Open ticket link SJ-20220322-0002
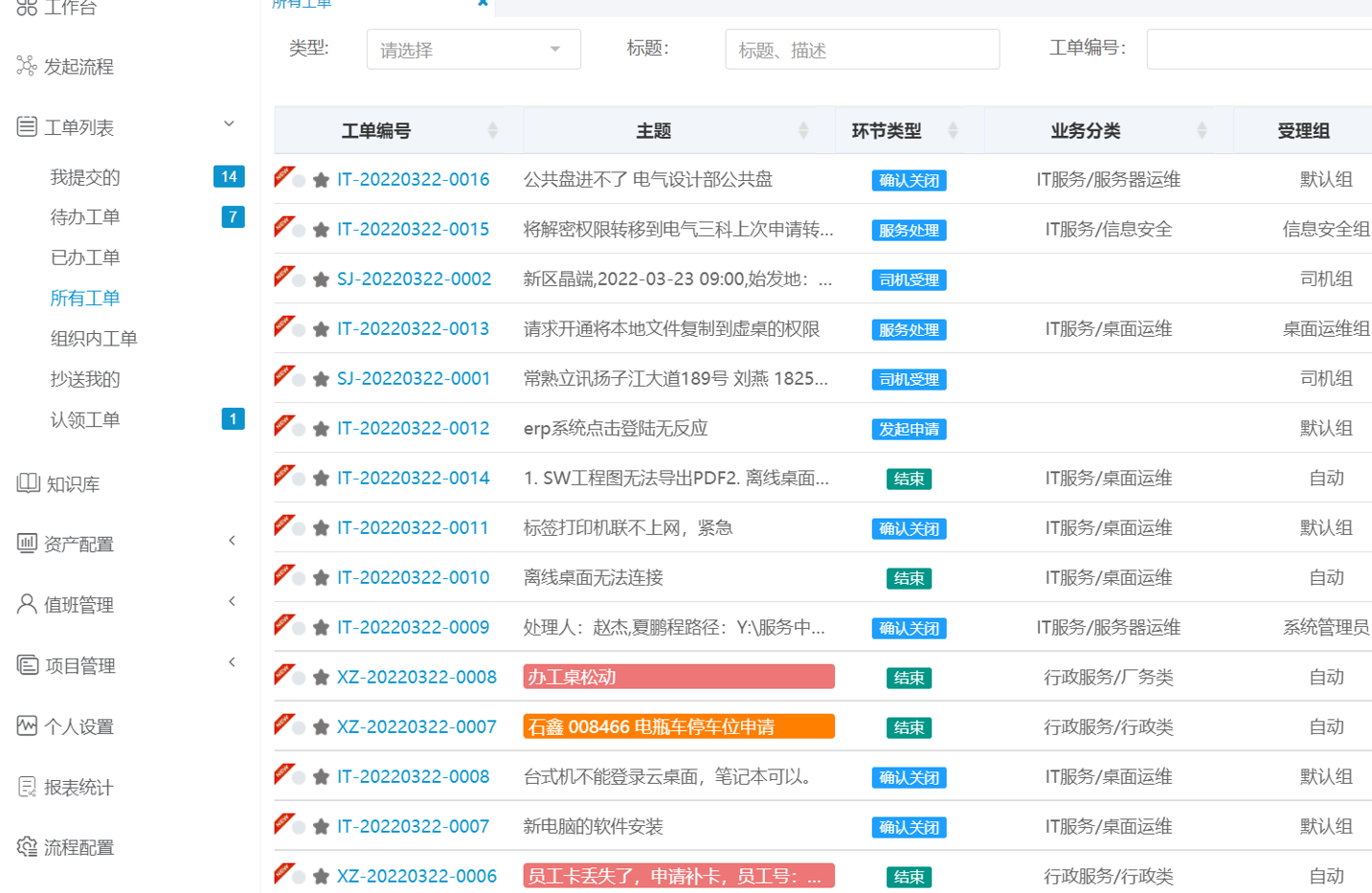 (414, 279)
